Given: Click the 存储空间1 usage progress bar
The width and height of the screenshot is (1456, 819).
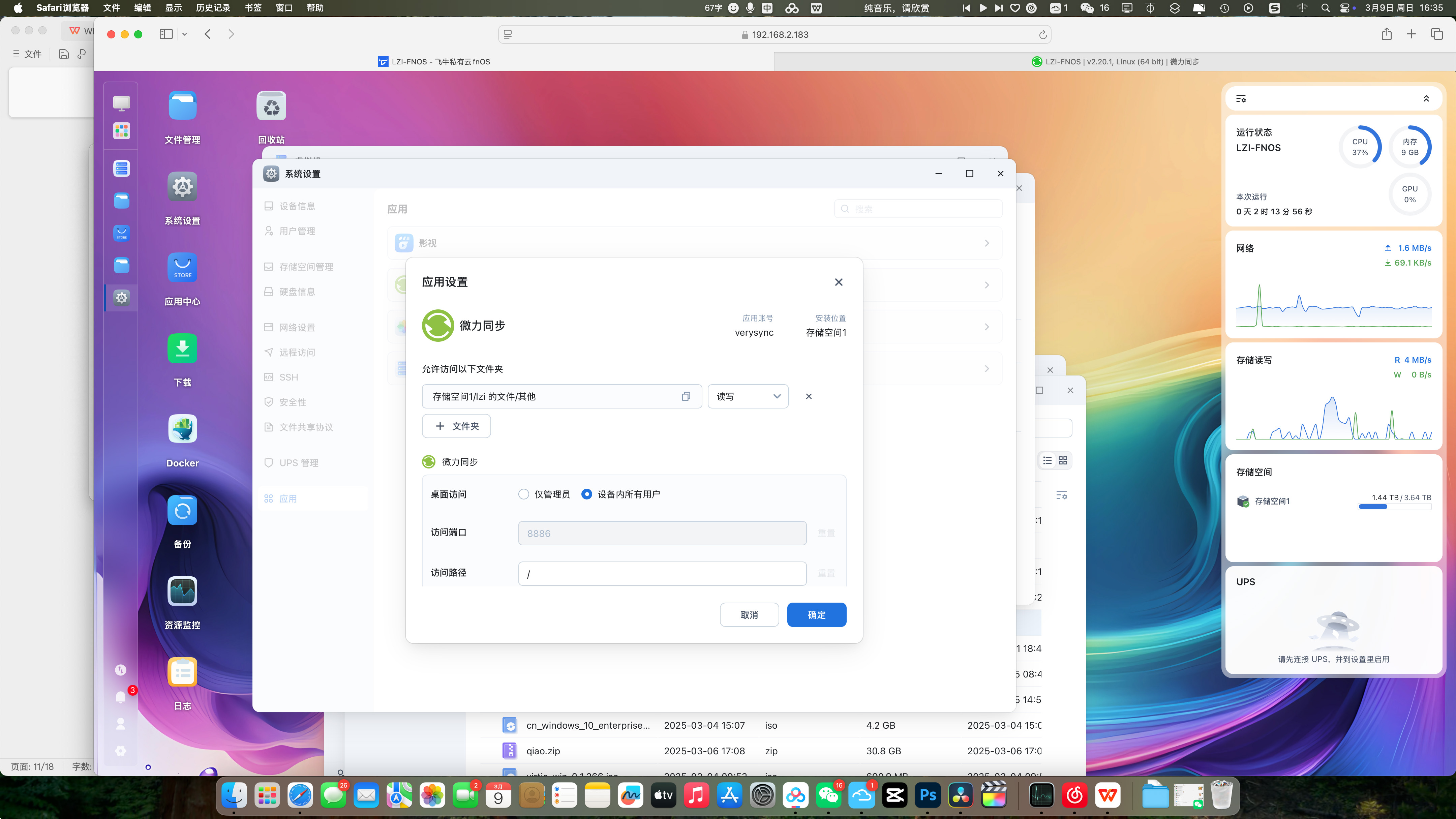Looking at the screenshot, I should (x=1395, y=507).
